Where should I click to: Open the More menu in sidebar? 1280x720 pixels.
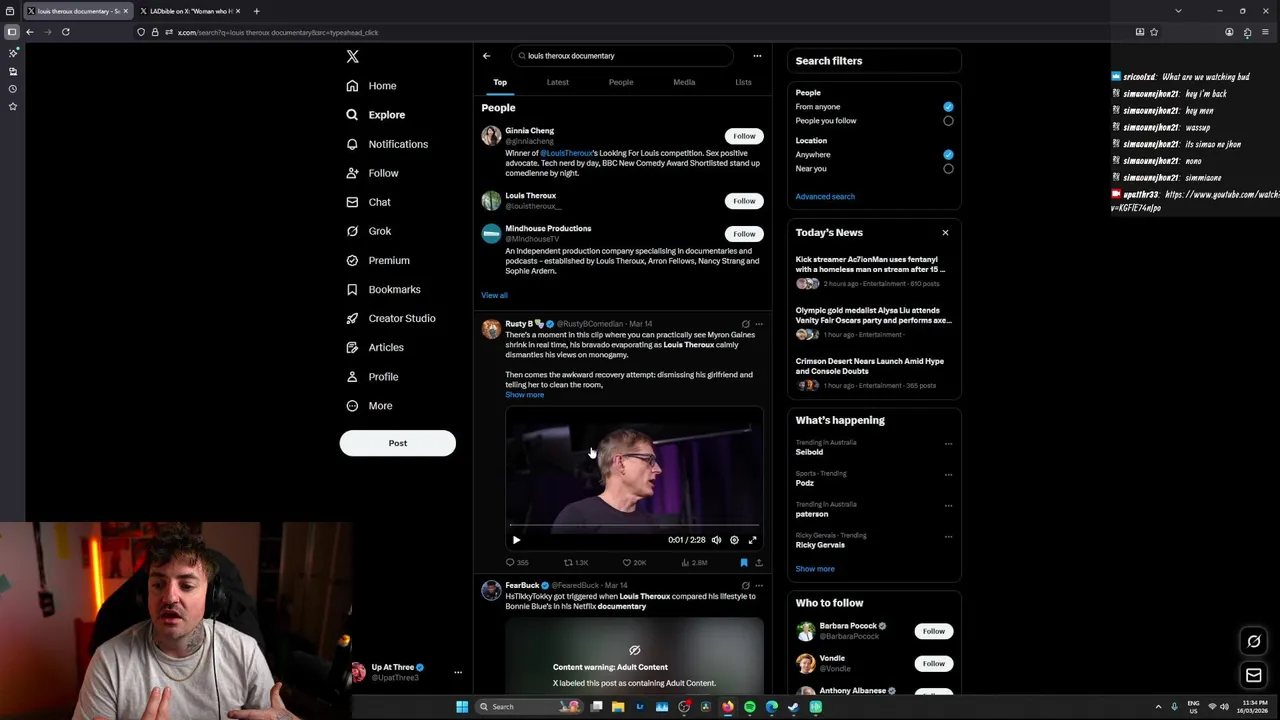pyautogui.click(x=369, y=406)
